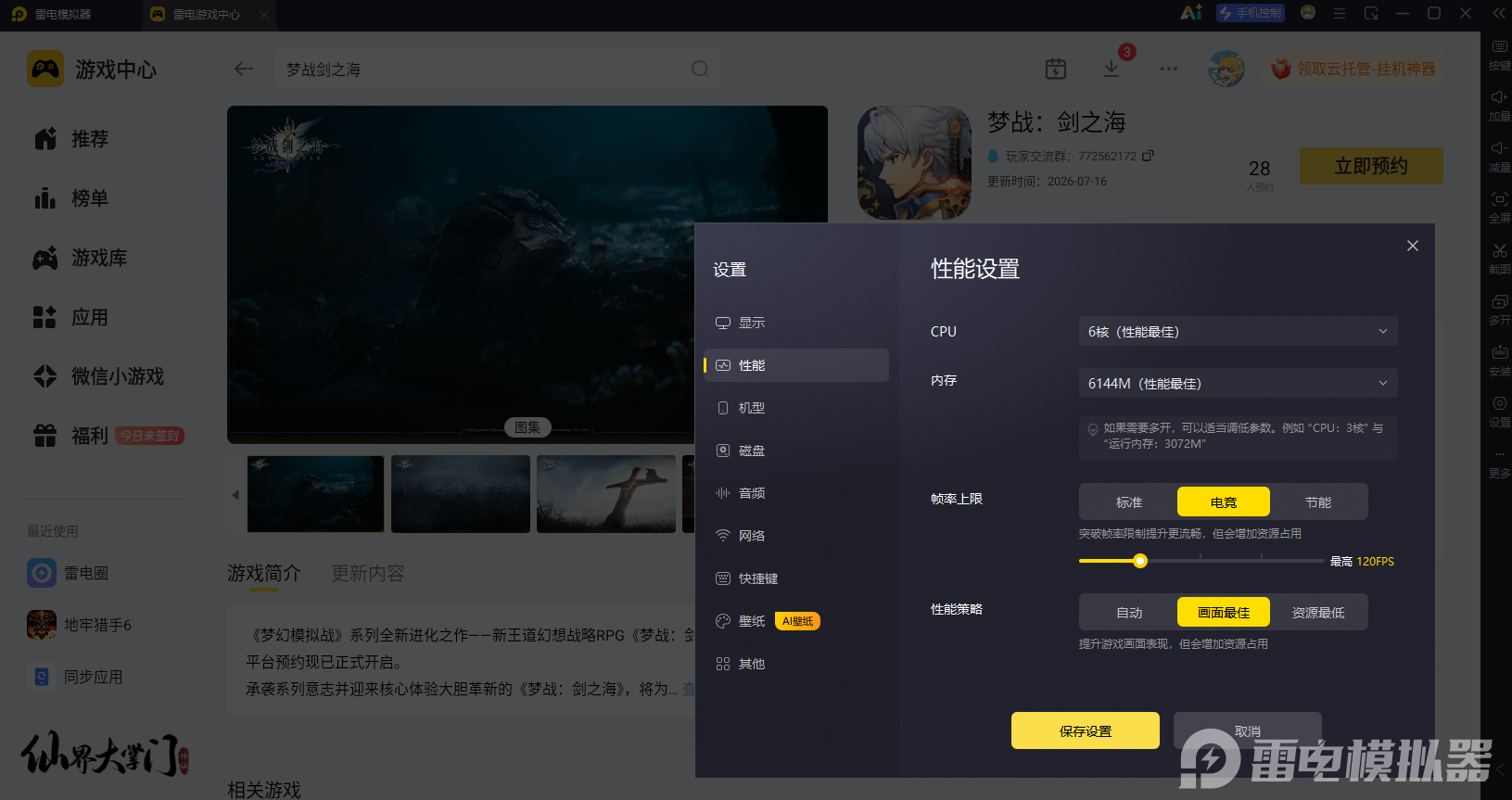Collapse the right toolbar with double chevron
1512x800 pixels.
[x=1498, y=13]
